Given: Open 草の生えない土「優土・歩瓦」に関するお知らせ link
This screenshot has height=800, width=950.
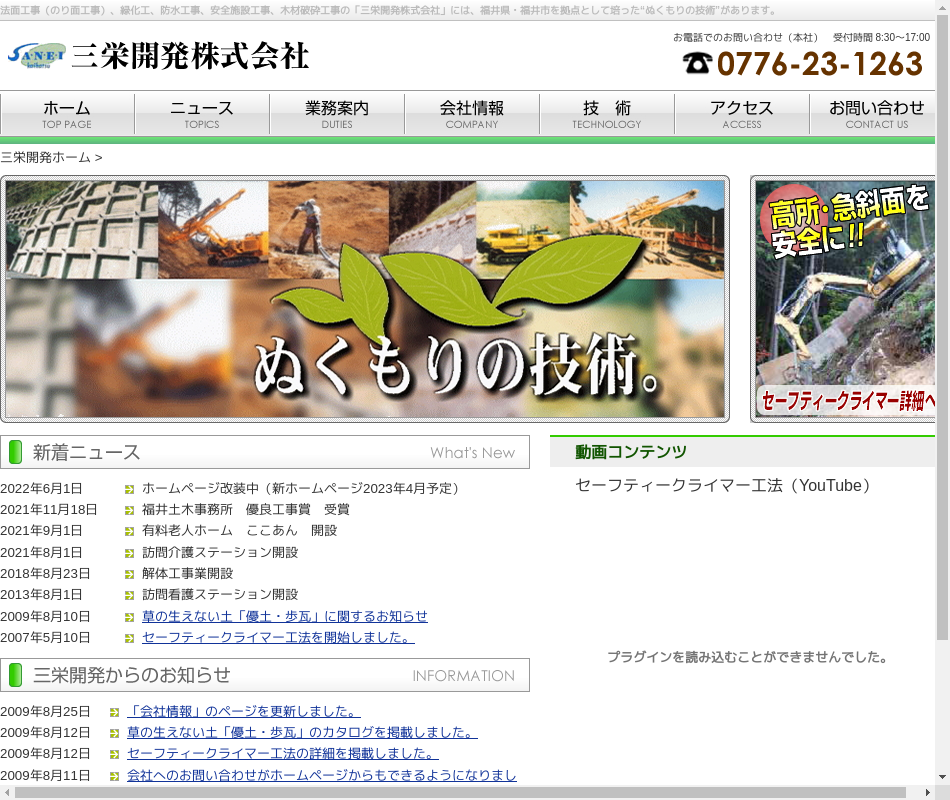Looking at the screenshot, I should click(x=284, y=616).
